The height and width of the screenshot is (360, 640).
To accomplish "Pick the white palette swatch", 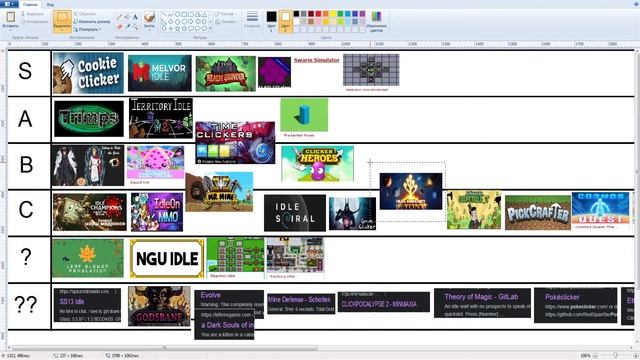I will pyautogui.click(x=296, y=21).
